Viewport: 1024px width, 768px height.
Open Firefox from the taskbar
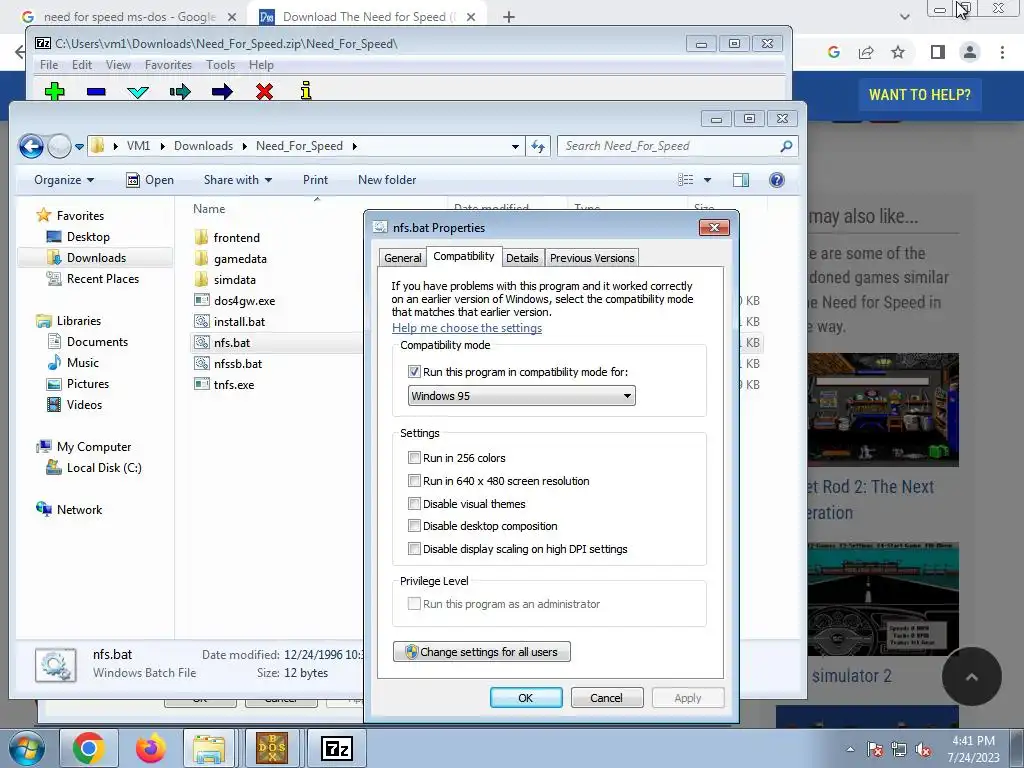150,748
